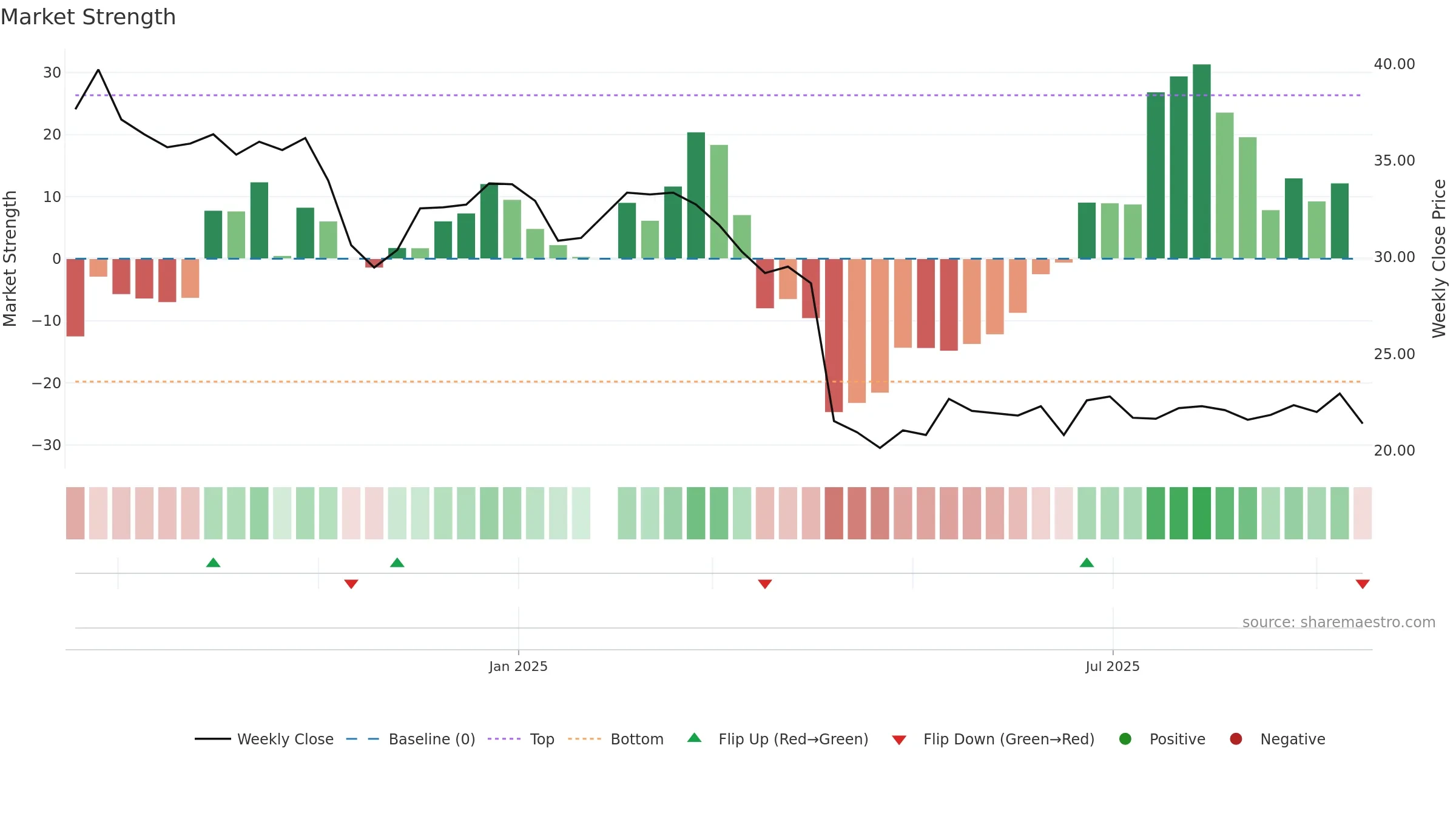Click the Jul 2025 x-axis label
Image resolution: width=1456 pixels, height=819 pixels.
click(1113, 666)
